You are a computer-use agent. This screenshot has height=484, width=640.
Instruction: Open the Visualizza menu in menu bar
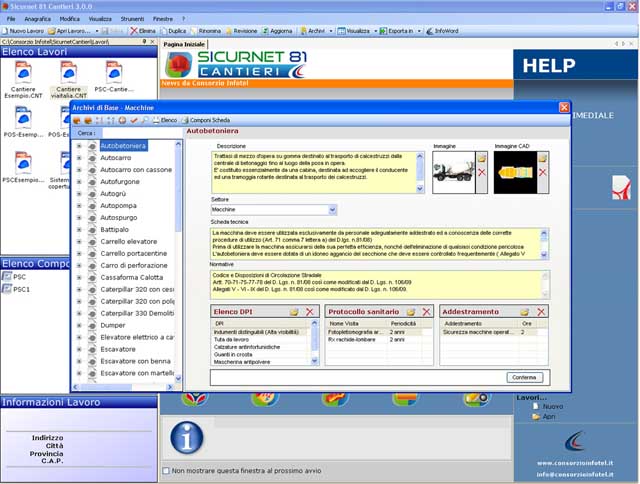pyautogui.click(x=100, y=19)
